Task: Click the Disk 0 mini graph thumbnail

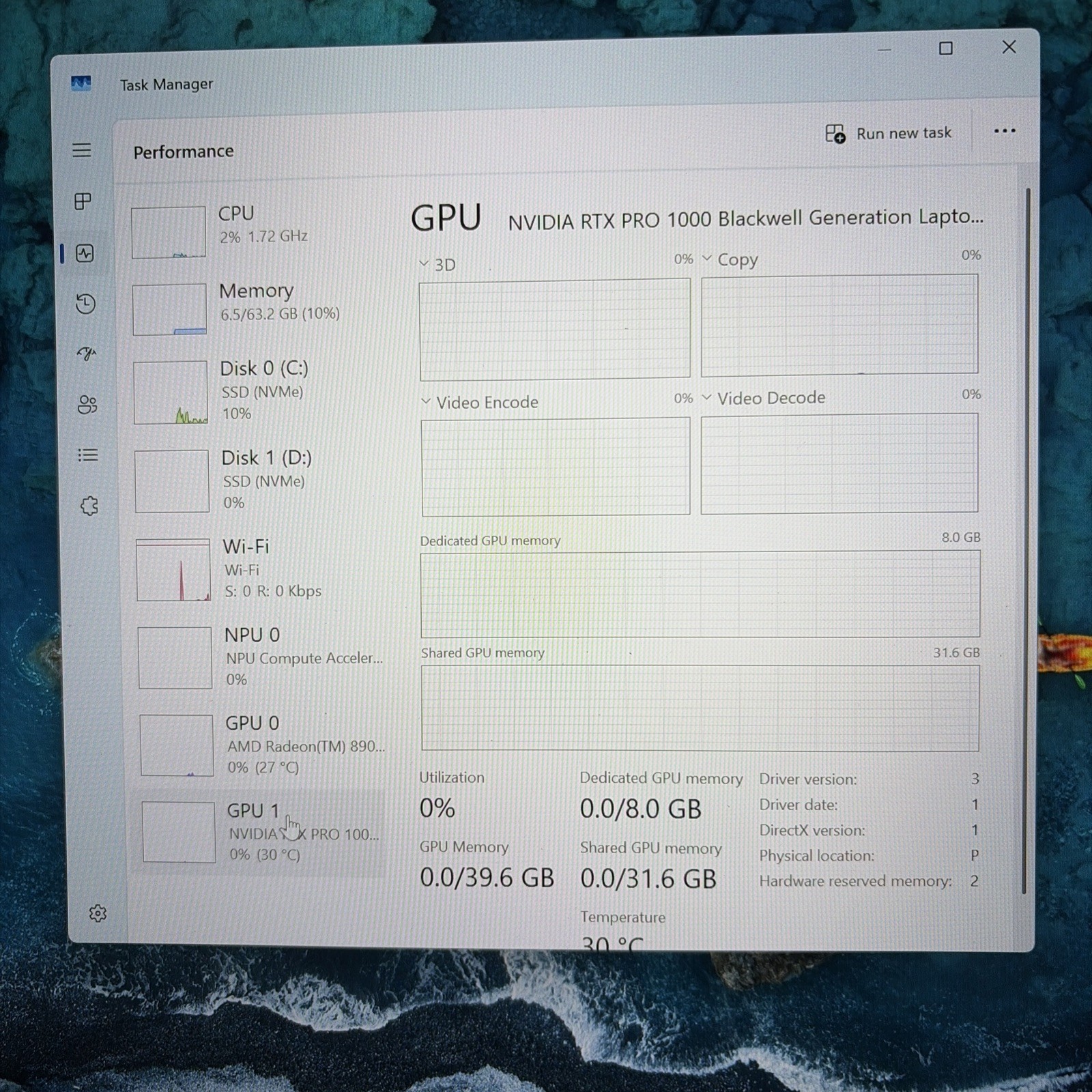Action: pos(171,392)
